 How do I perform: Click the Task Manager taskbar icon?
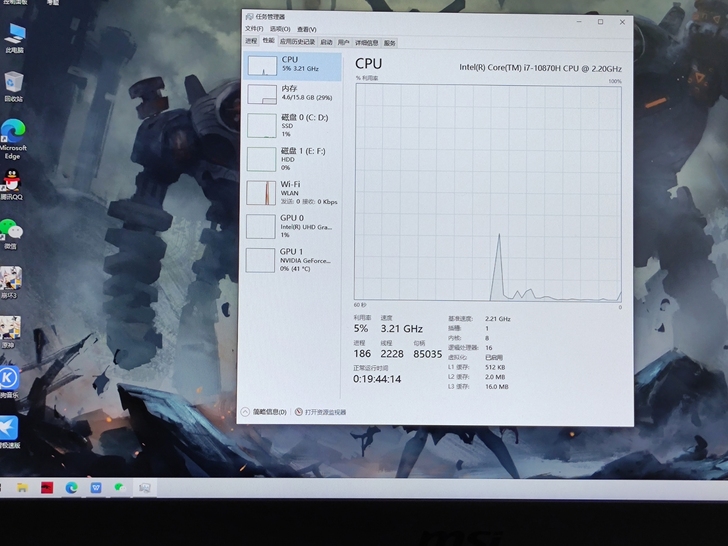[144, 488]
